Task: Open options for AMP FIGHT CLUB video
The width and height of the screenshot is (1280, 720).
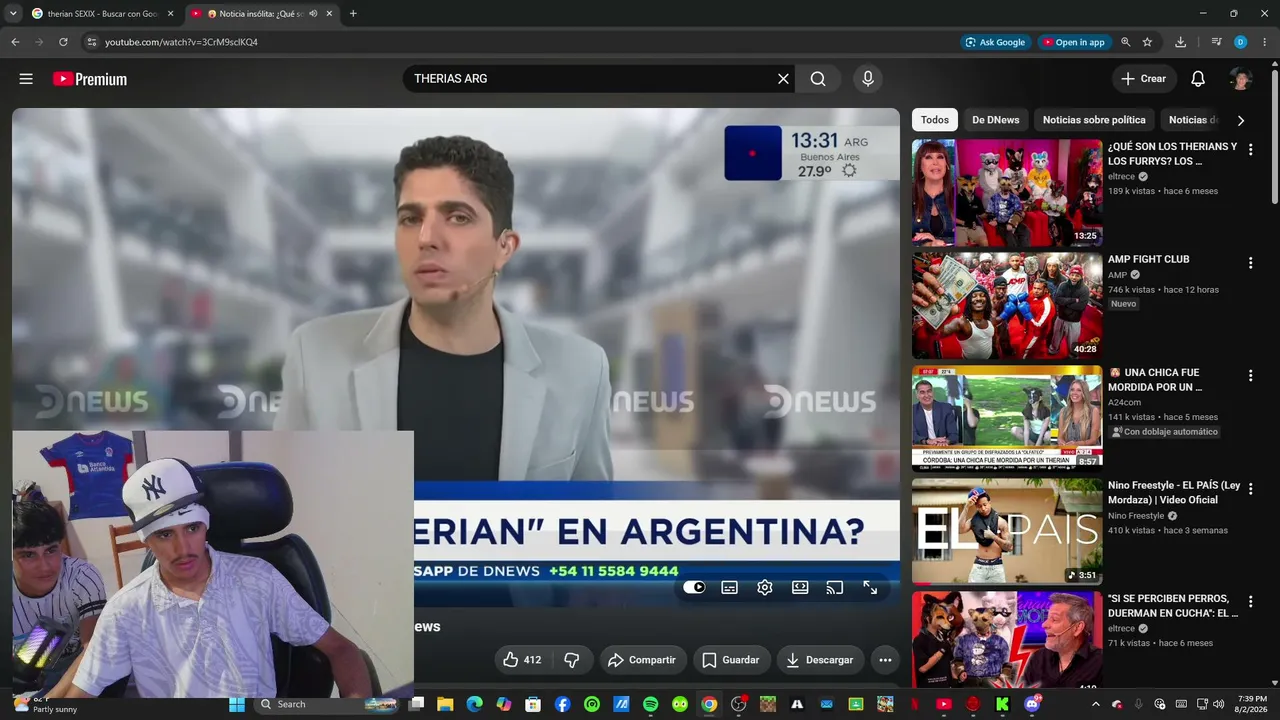Action: click(1250, 263)
